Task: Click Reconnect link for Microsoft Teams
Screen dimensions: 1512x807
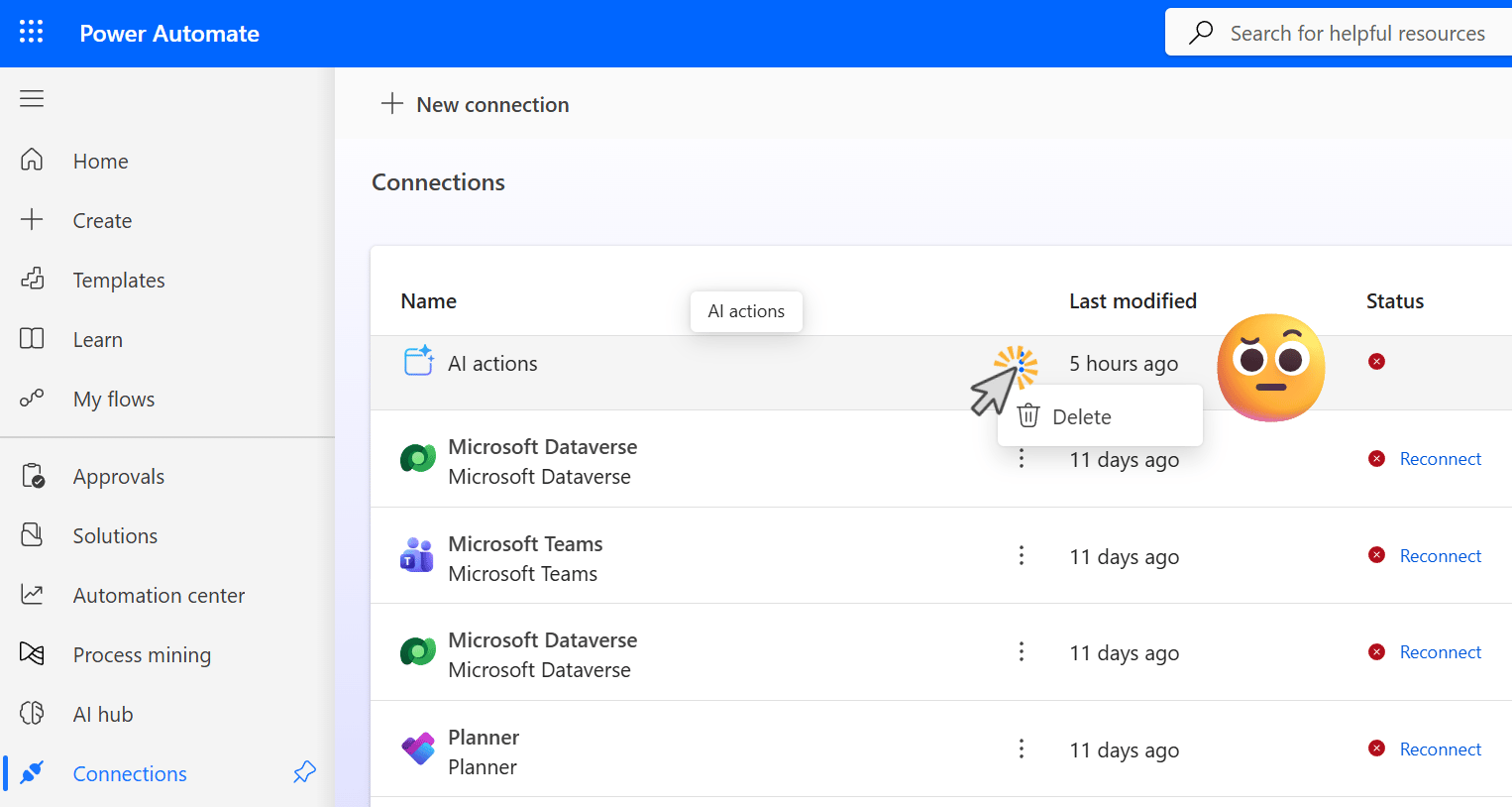Action: tap(1440, 556)
